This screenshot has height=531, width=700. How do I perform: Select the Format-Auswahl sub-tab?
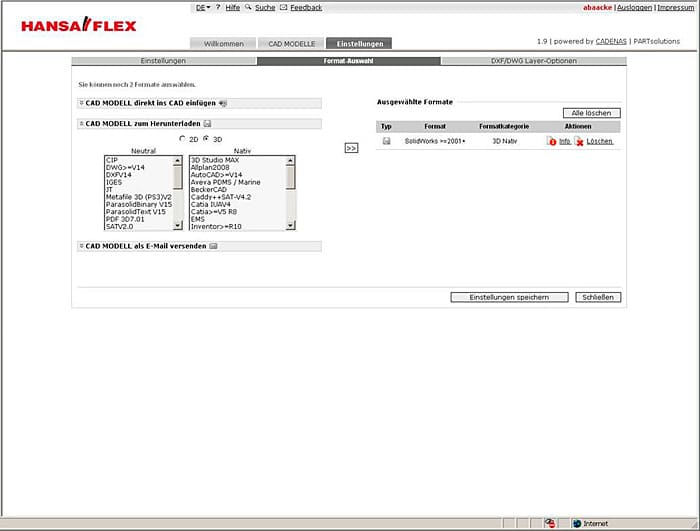(x=349, y=61)
